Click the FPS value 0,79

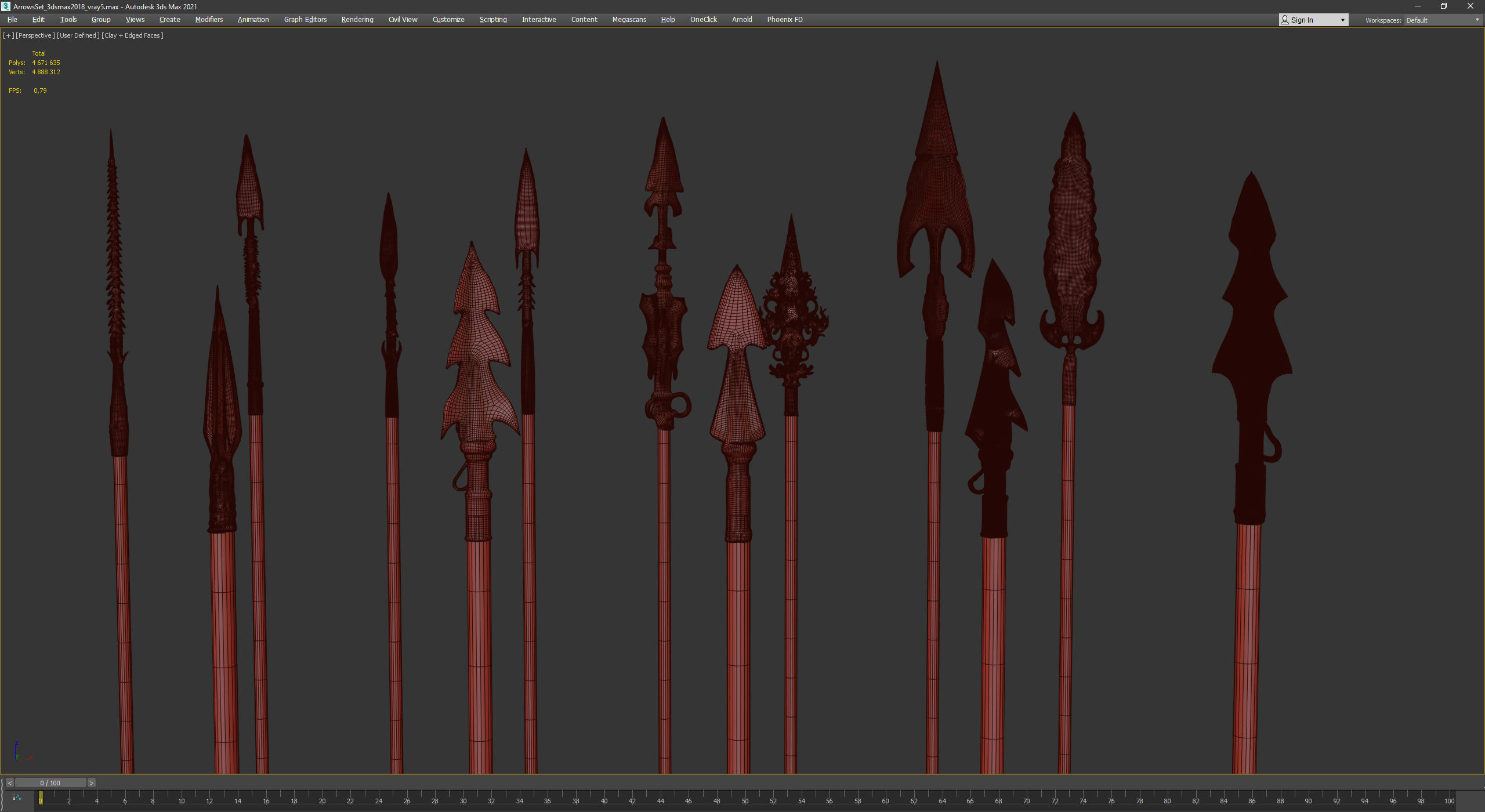coord(40,90)
